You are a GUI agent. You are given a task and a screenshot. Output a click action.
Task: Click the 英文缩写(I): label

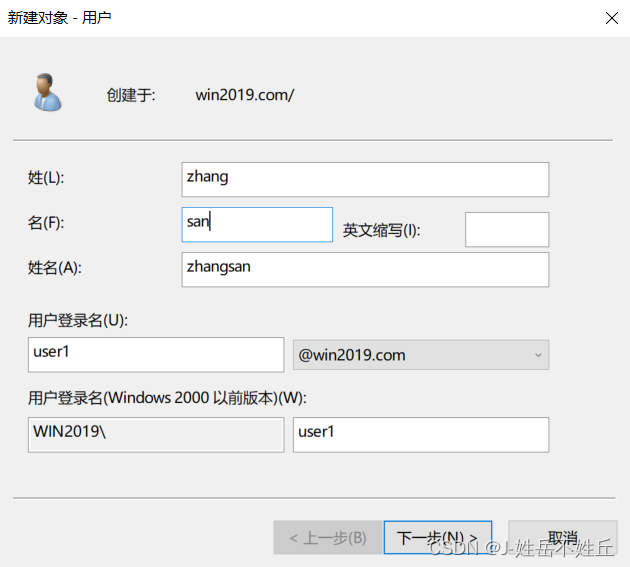(381, 230)
